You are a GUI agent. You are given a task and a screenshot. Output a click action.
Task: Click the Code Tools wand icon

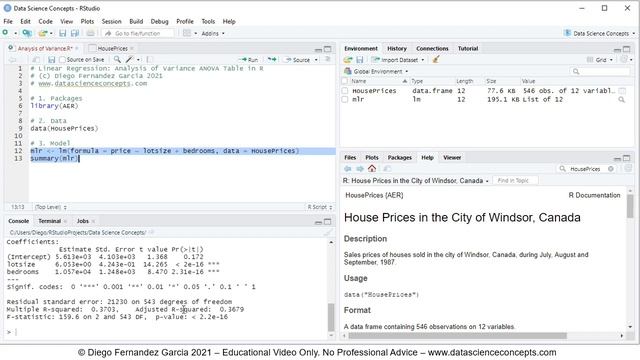point(130,60)
